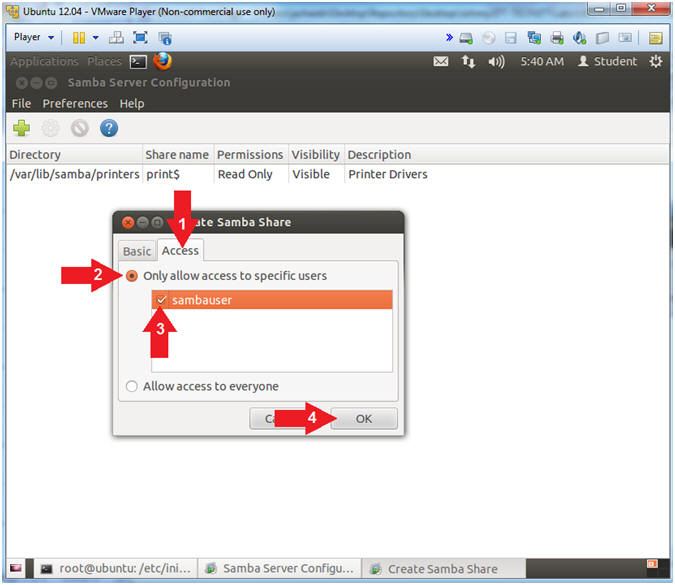Screen dimensions: 675x585
Task: Enter full screen mode icon in VMware toolbar
Action: pos(140,38)
